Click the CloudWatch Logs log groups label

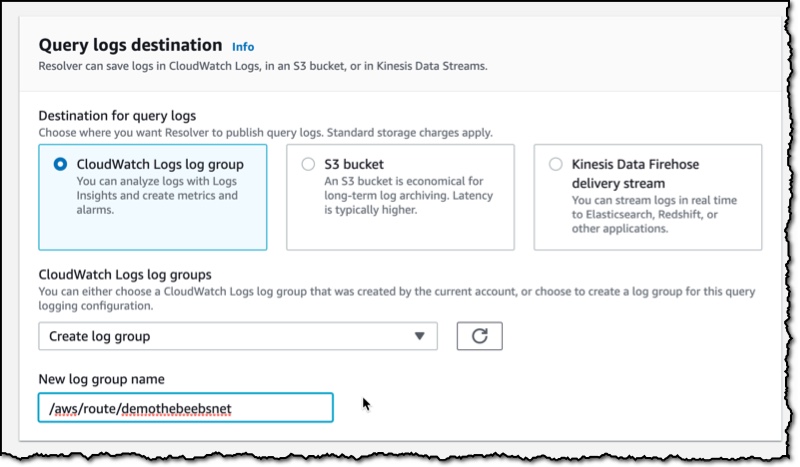125,275
